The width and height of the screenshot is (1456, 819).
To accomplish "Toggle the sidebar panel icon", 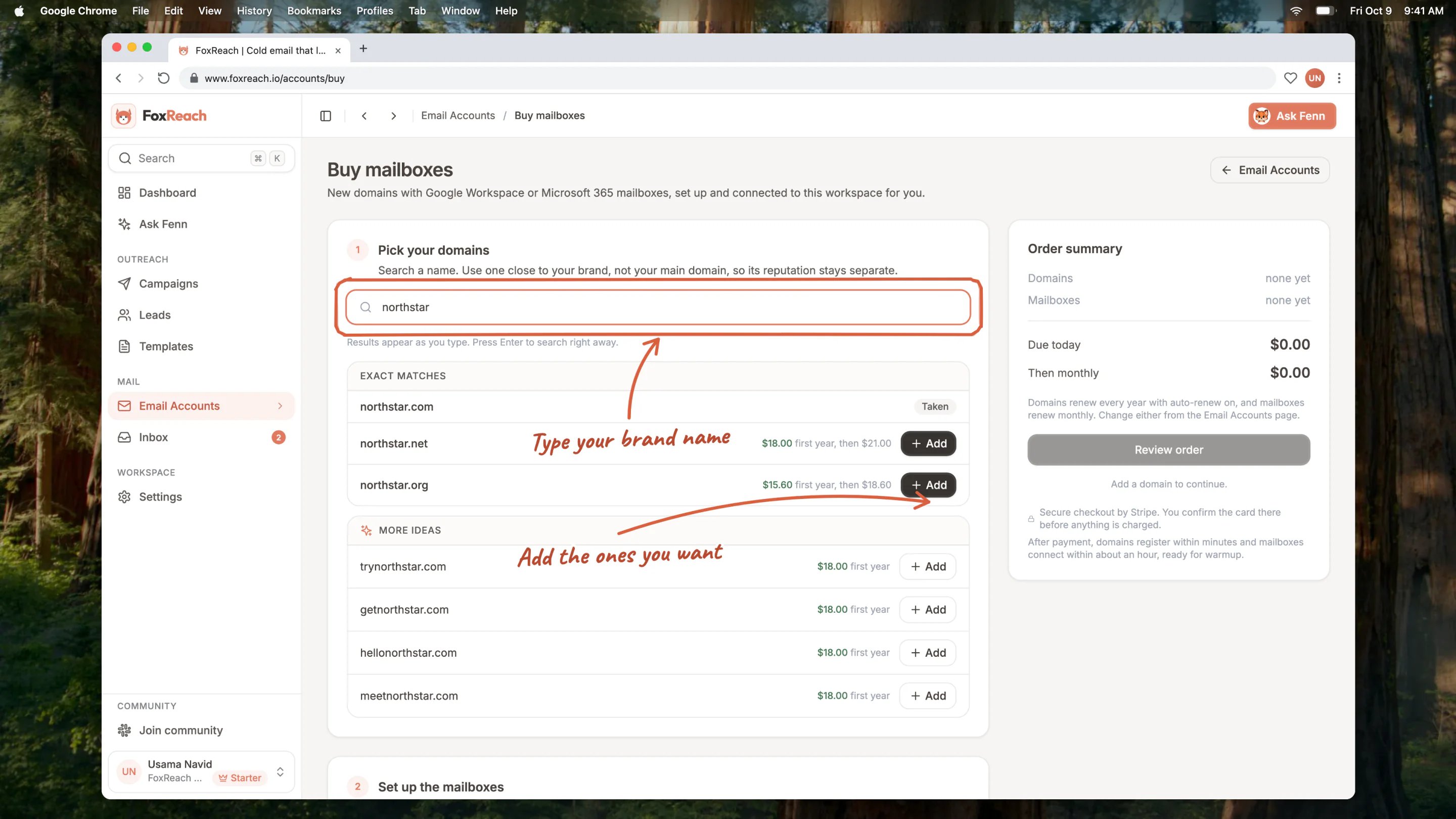I will tap(326, 116).
